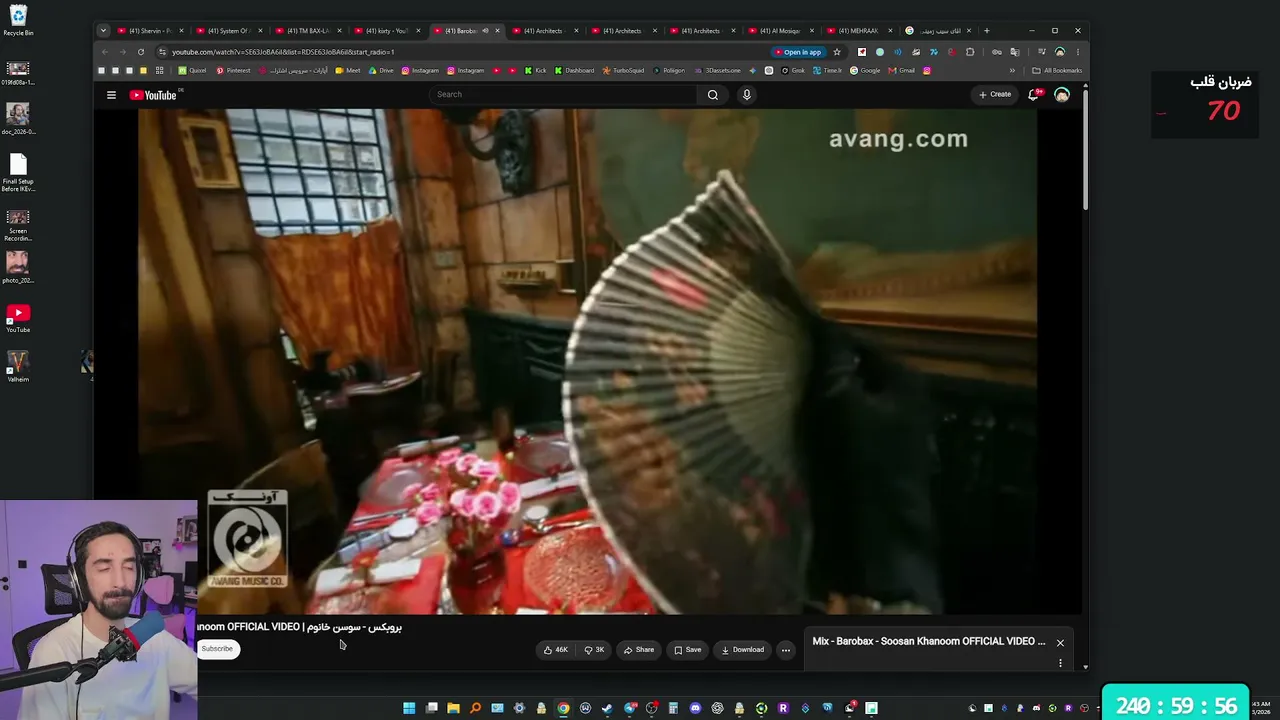Open the Gmail bookmark
Image resolution: width=1280 pixels, height=720 pixels.
[902, 71]
